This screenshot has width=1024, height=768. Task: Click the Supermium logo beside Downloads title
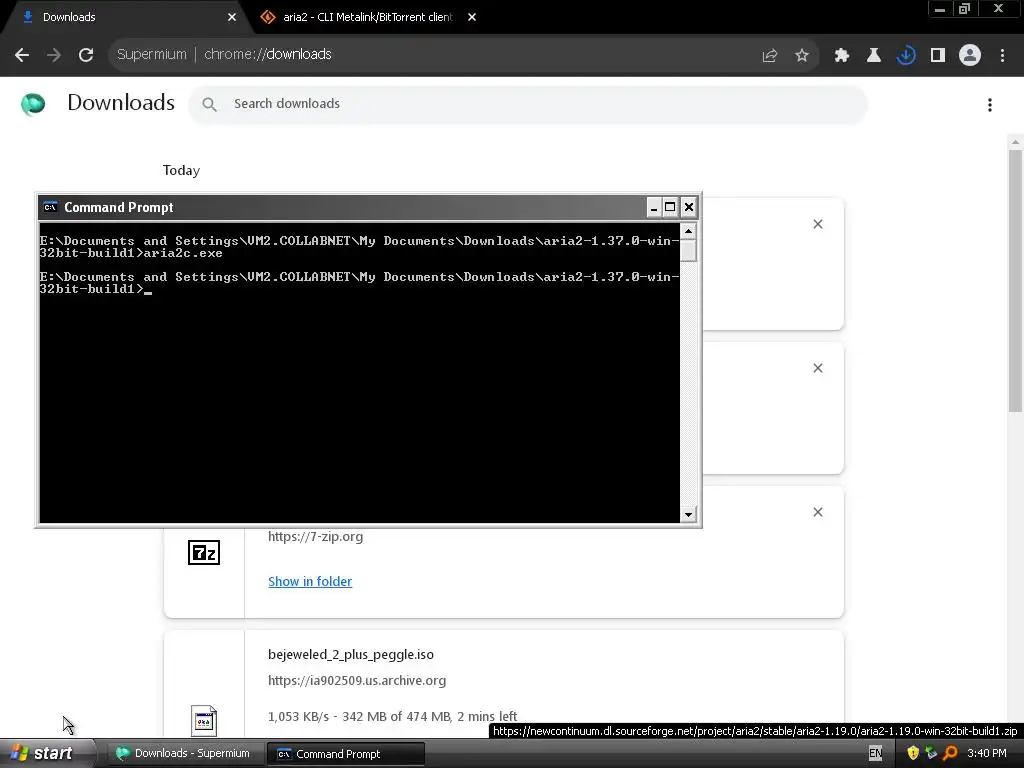click(33, 104)
